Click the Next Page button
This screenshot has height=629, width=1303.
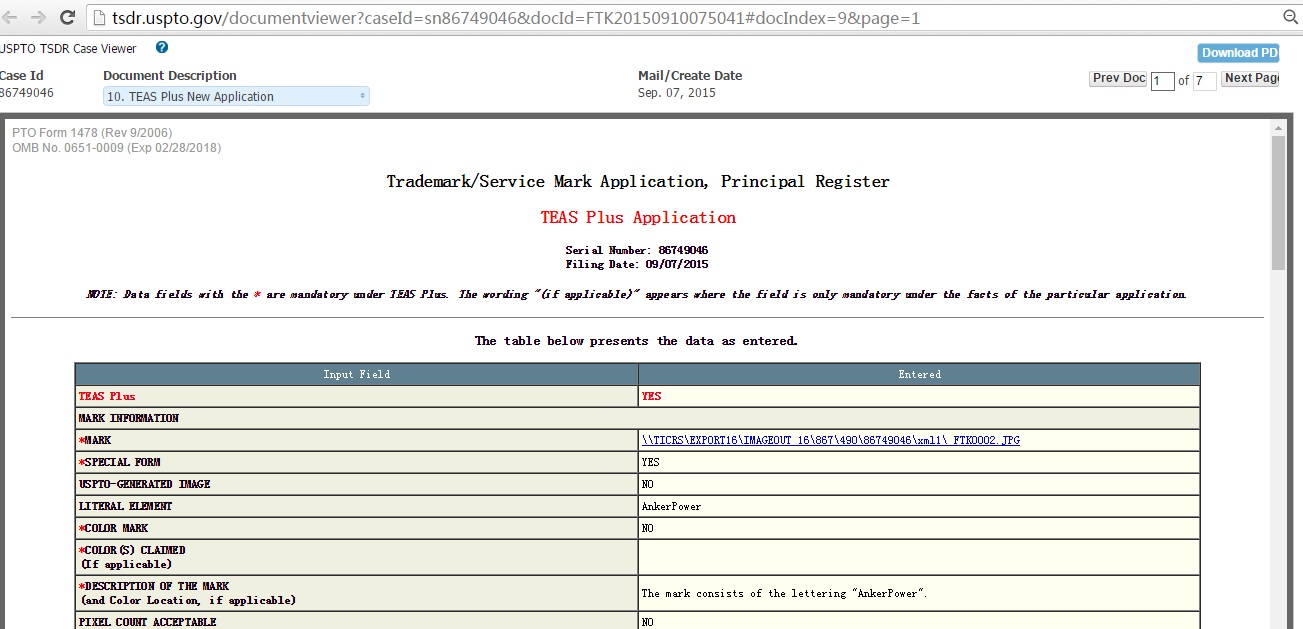[x=1250, y=79]
